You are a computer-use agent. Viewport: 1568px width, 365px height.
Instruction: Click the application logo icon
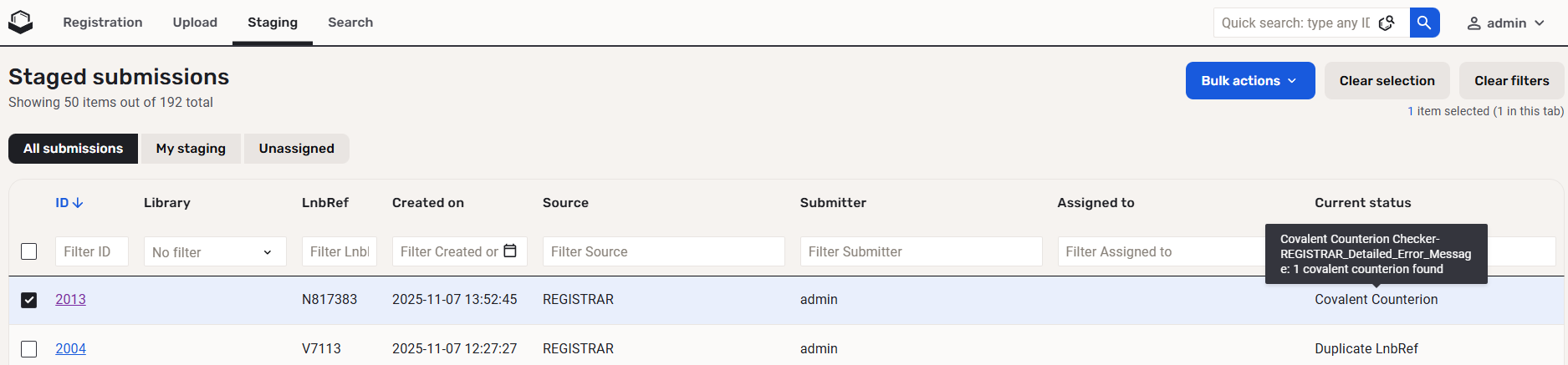pos(20,23)
